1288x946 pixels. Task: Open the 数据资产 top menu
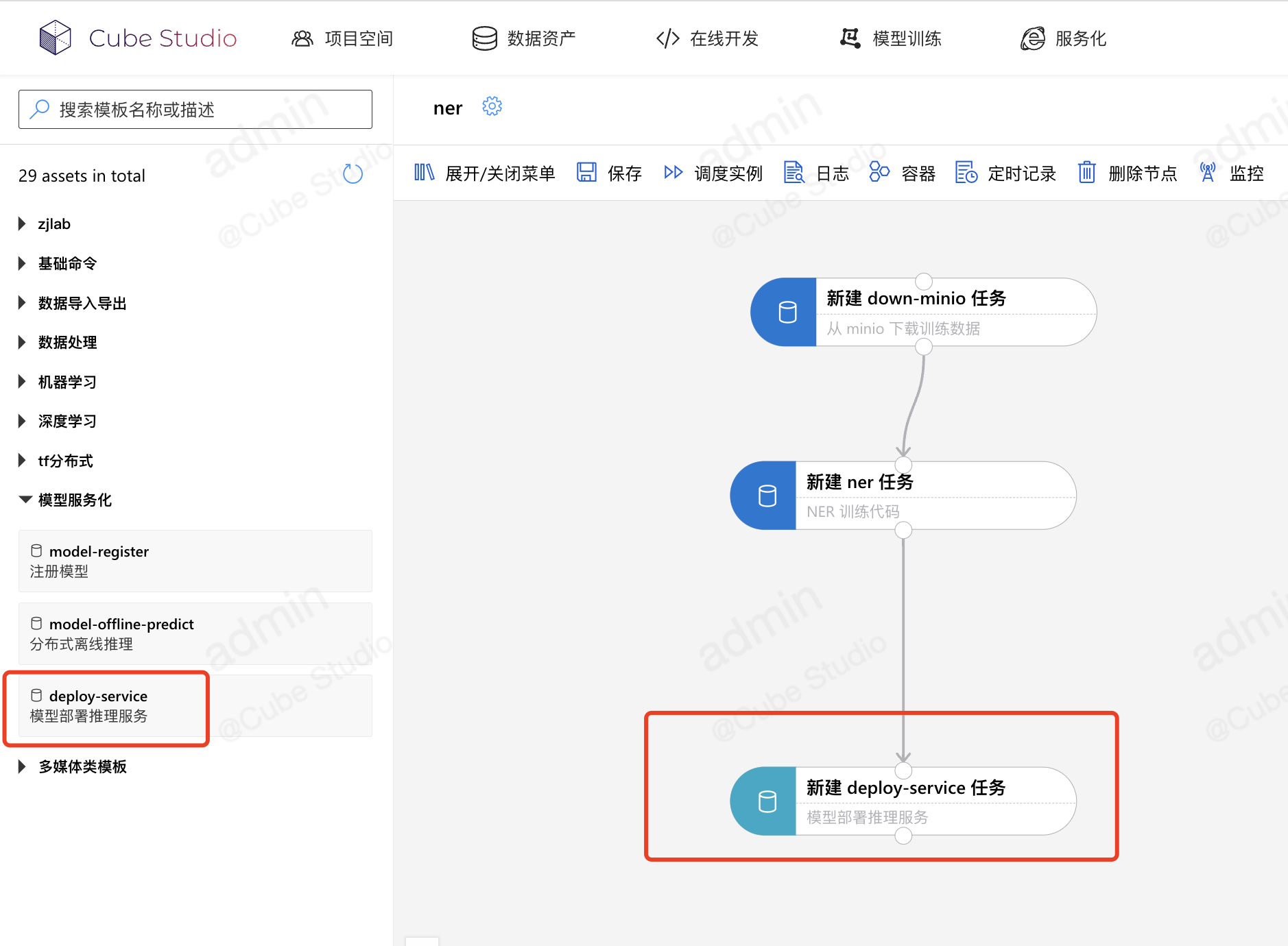coord(524,38)
